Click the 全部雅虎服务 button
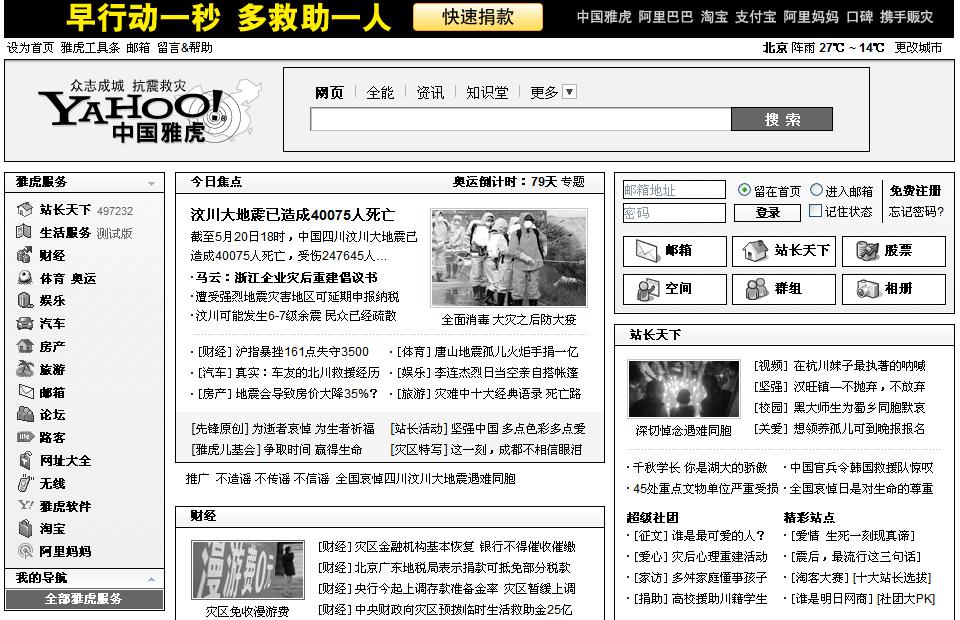Viewport: 960px width, 620px height. 84,599
